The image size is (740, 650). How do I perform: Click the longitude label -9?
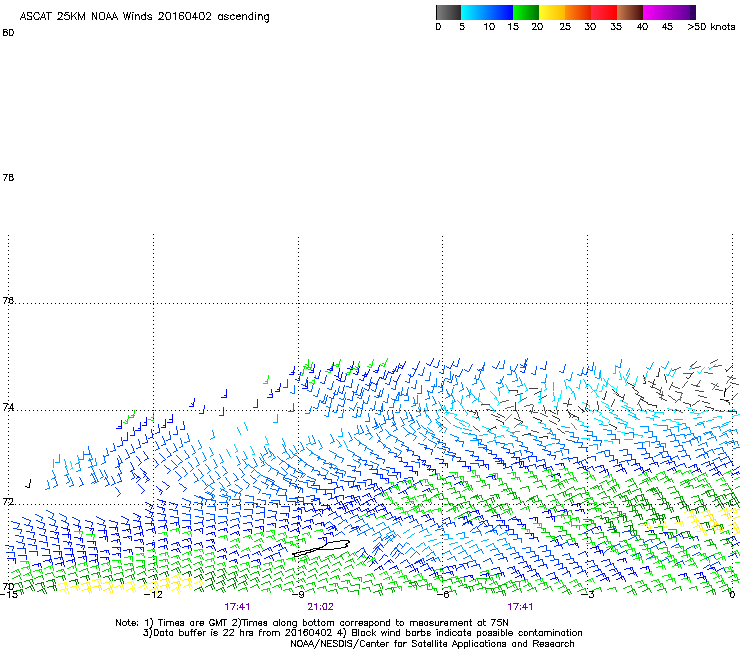tap(298, 594)
